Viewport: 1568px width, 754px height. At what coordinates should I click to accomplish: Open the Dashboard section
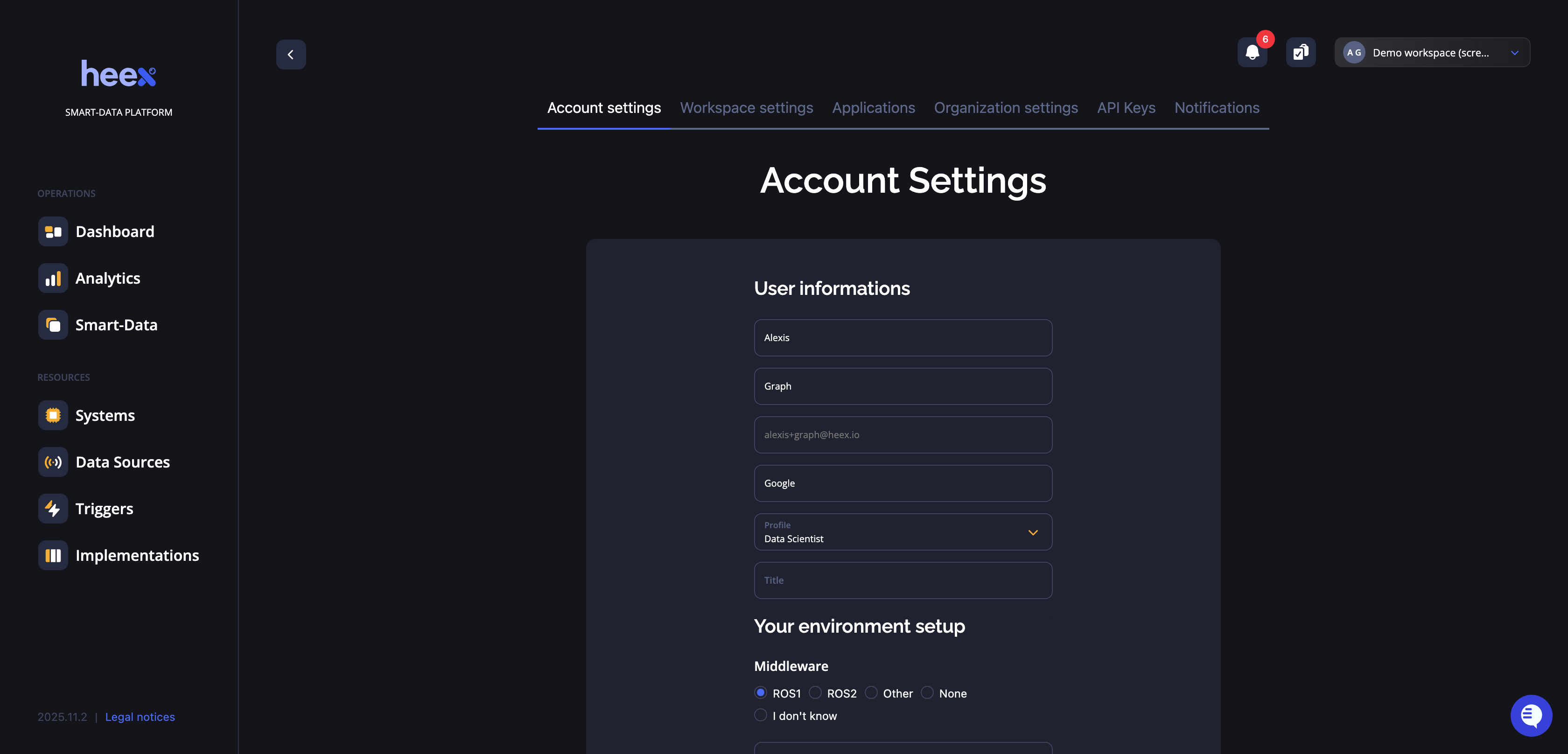[x=114, y=231]
